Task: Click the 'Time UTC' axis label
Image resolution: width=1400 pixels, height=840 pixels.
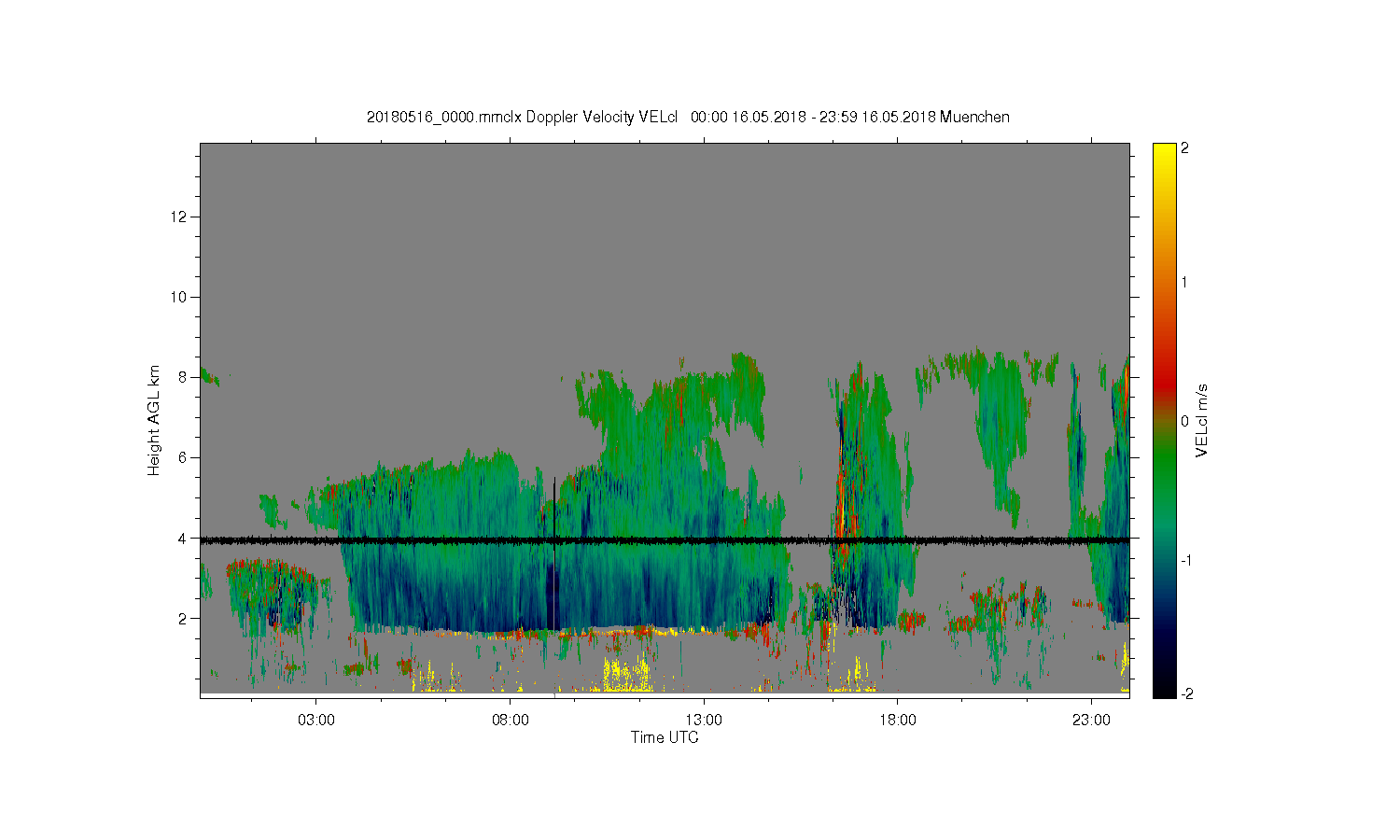Action: click(665, 737)
